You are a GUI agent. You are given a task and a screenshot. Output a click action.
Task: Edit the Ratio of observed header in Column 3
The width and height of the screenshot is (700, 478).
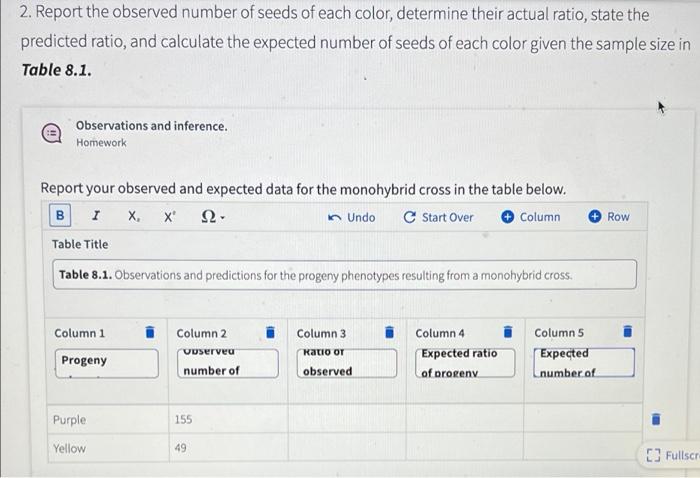347,363
